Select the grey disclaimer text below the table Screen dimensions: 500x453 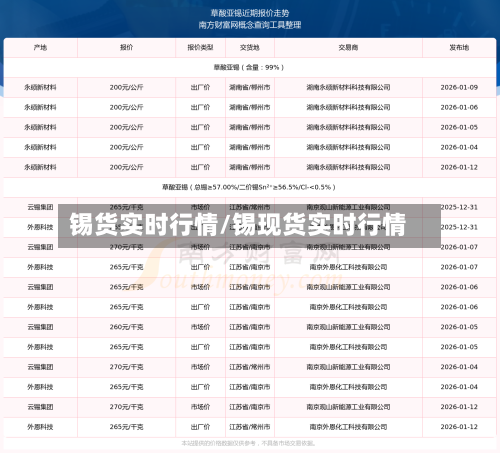coord(249,443)
